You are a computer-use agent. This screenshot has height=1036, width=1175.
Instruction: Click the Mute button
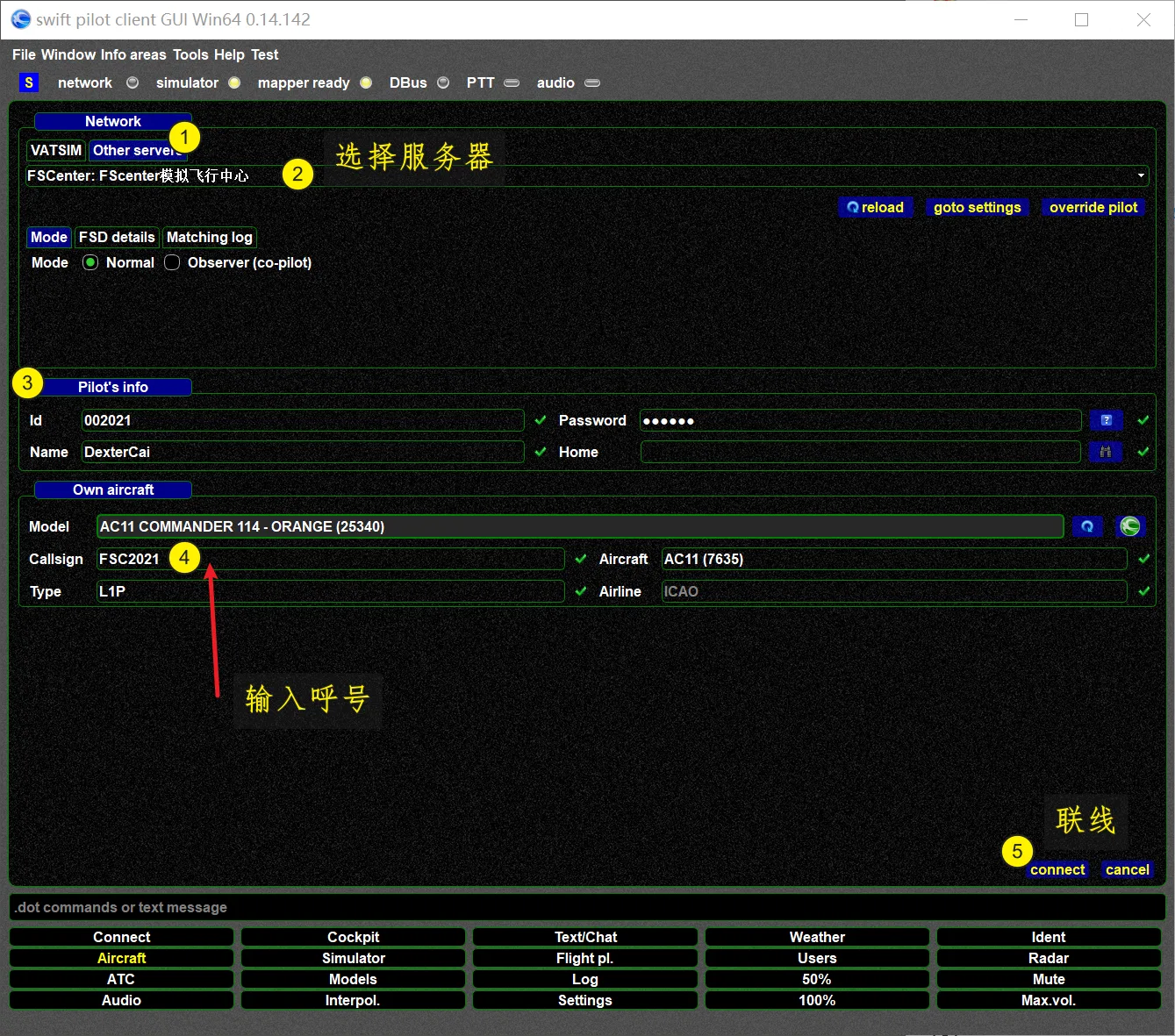click(1049, 979)
